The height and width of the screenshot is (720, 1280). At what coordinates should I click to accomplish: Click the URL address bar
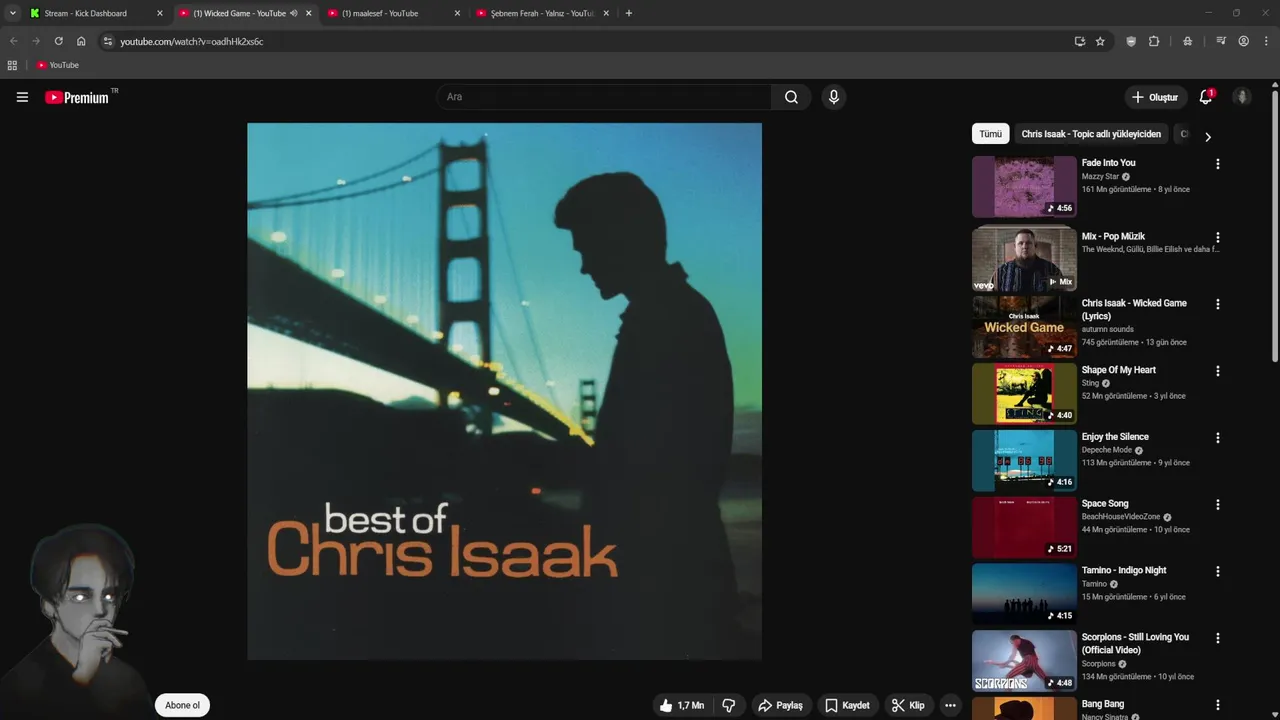pyautogui.click(x=590, y=41)
